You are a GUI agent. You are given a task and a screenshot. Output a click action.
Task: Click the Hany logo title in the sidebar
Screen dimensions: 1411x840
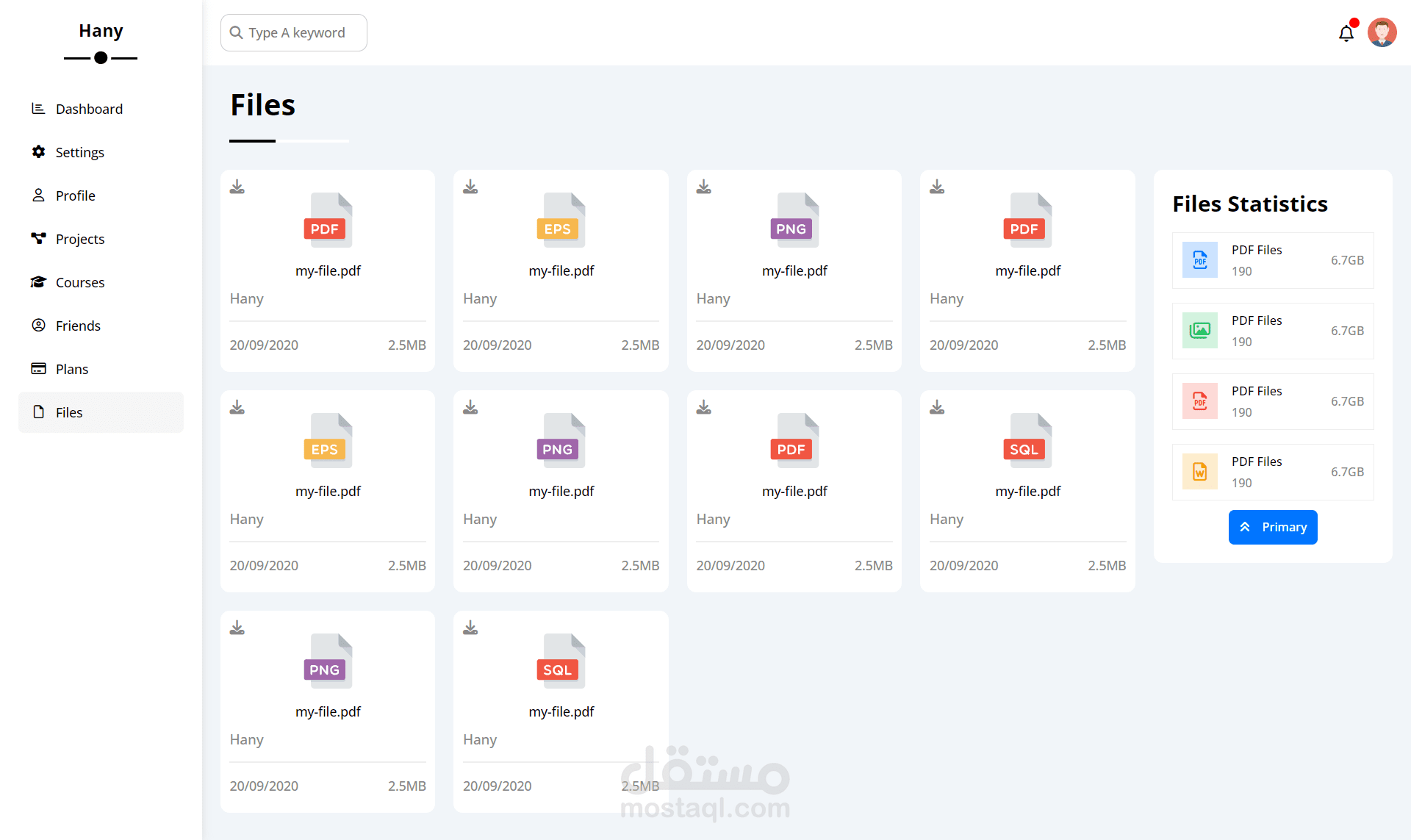click(101, 31)
